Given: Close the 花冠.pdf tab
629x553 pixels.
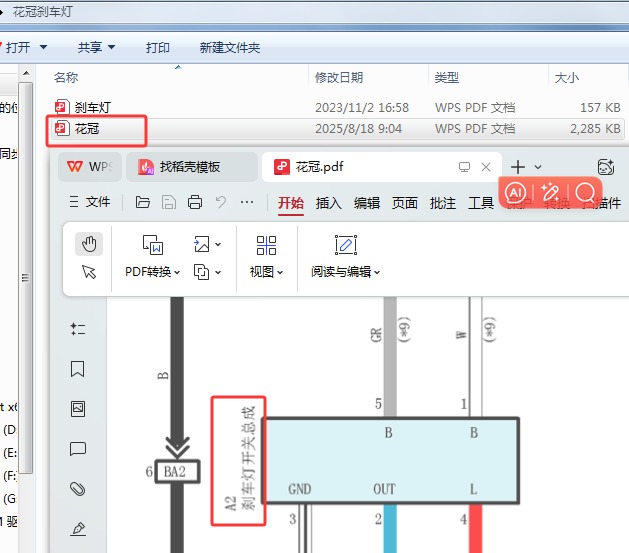Looking at the screenshot, I should (486, 167).
